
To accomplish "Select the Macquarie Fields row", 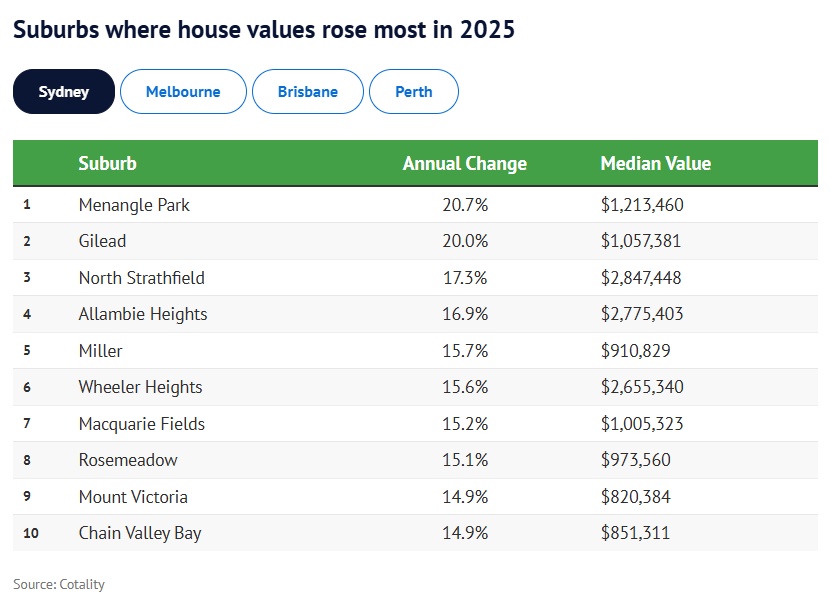I will [142, 424].
